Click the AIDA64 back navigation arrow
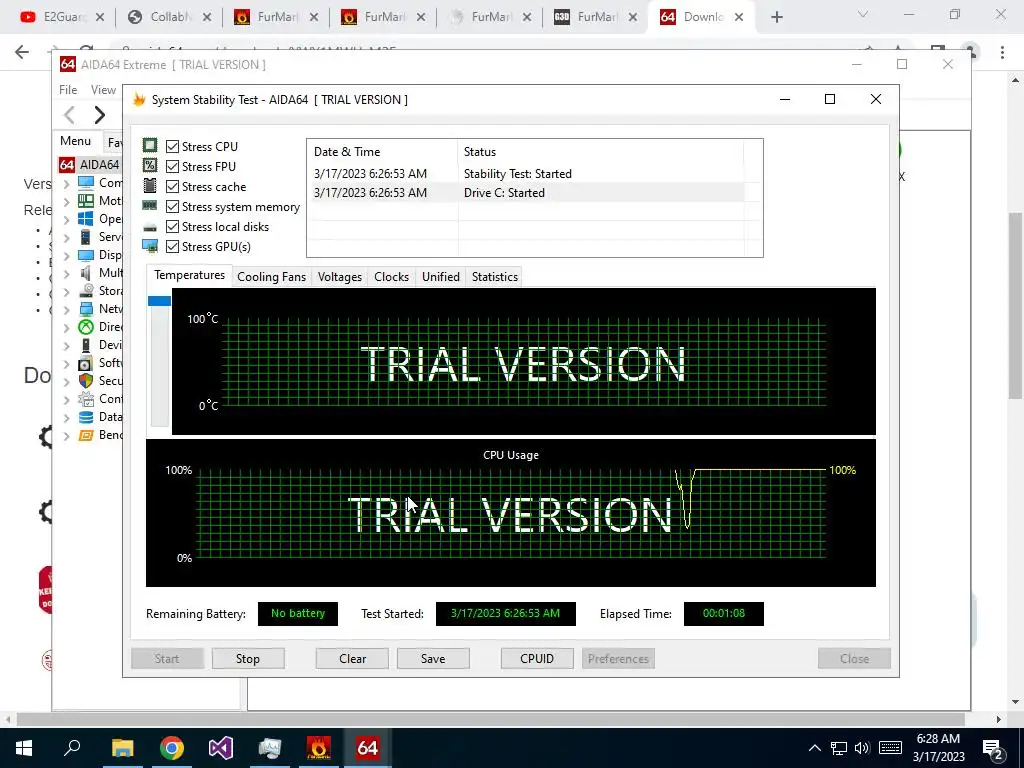 click(70, 115)
